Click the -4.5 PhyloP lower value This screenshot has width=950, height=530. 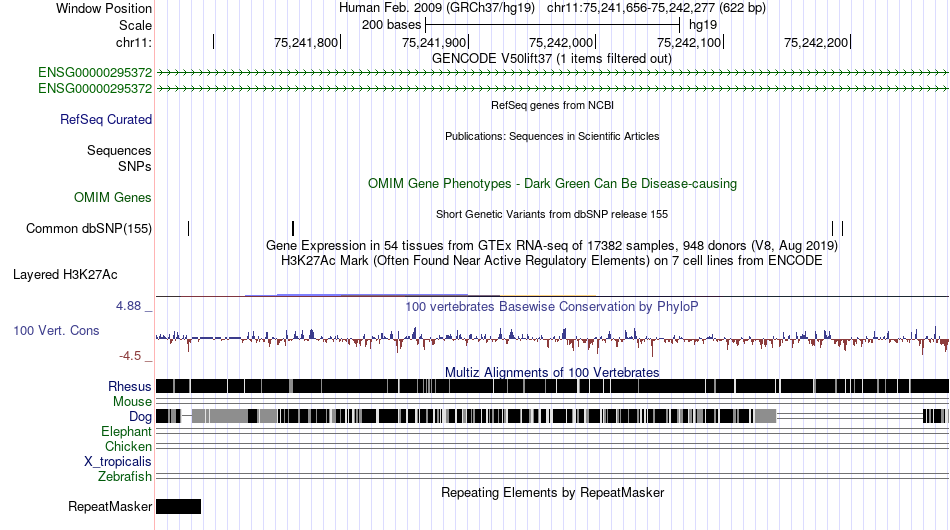point(130,356)
